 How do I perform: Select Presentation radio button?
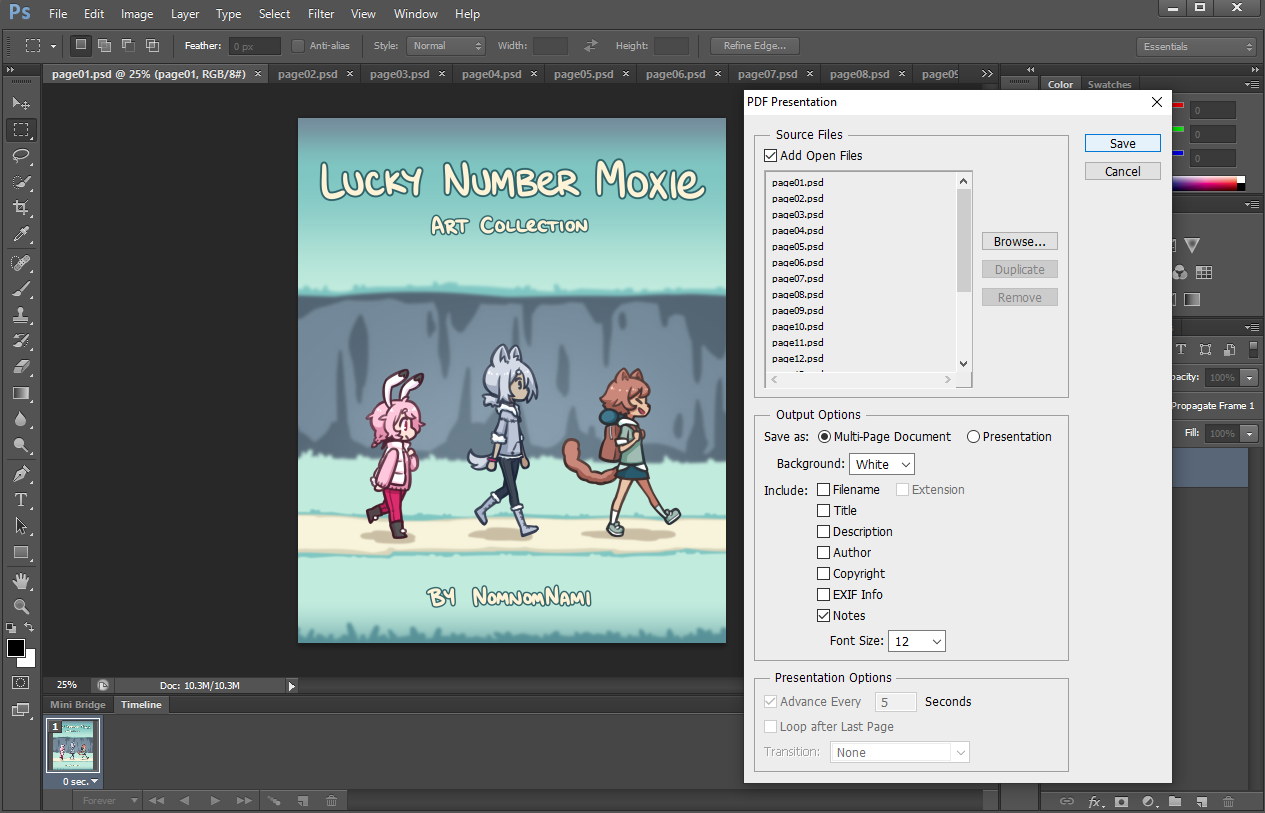coord(973,436)
